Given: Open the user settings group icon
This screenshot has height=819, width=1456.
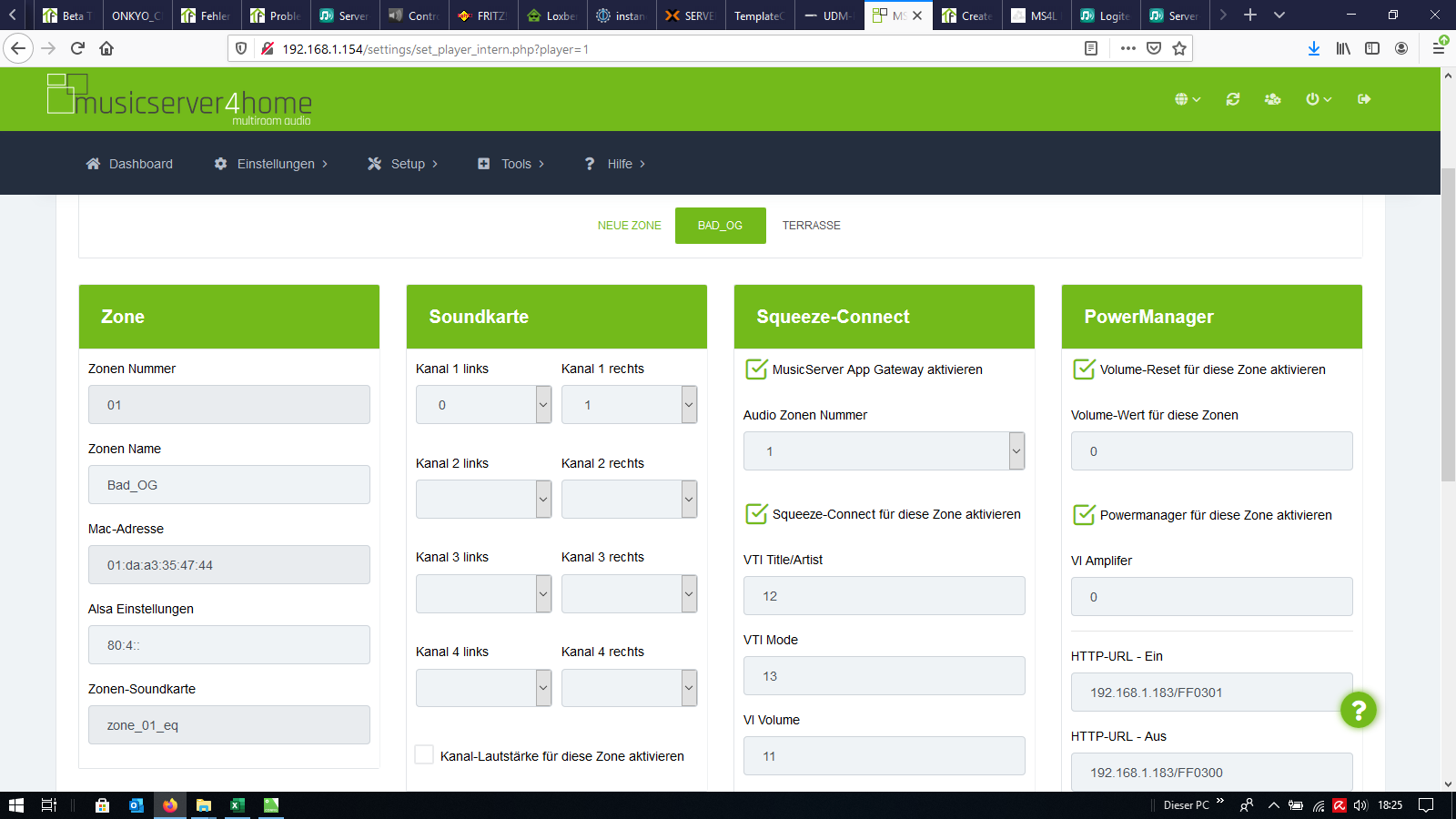Looking at the screenshot, I should pyautogui.click(x=1273, y=99).
